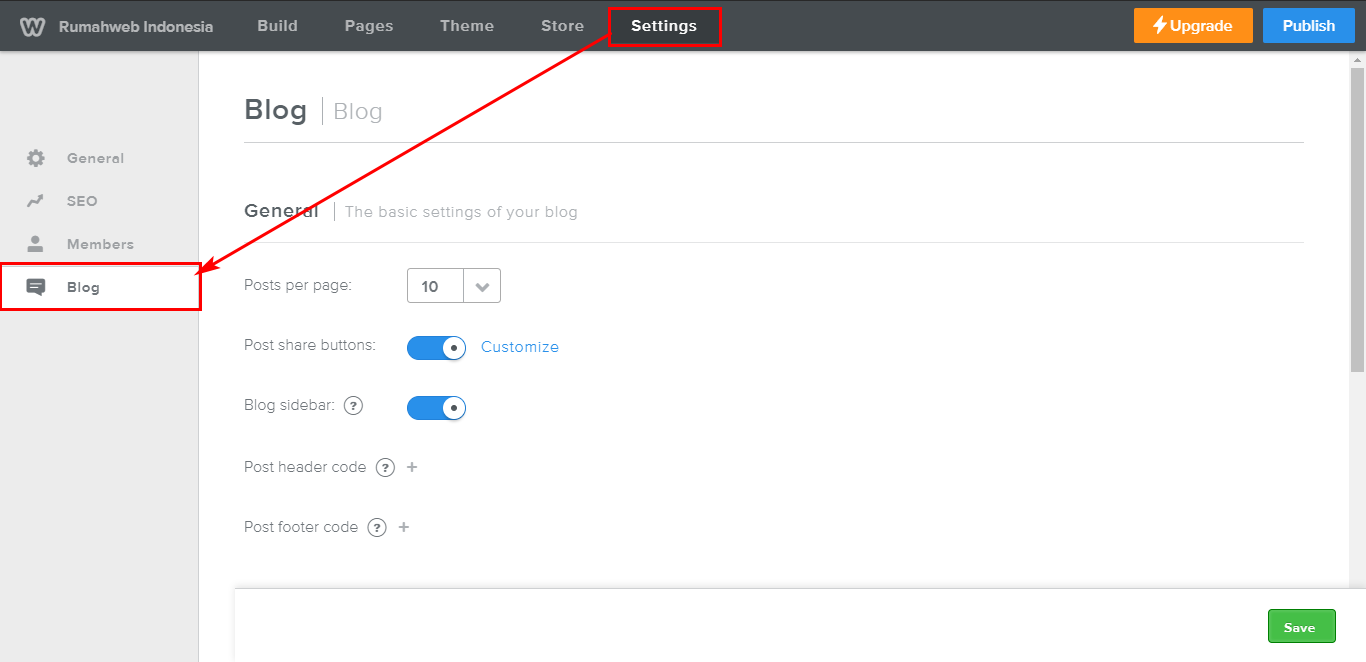Image resolution: width=1366 pixels, height=662 pixels.
Task: Open the Post footer code help icon
Action: tap(377, 527)
